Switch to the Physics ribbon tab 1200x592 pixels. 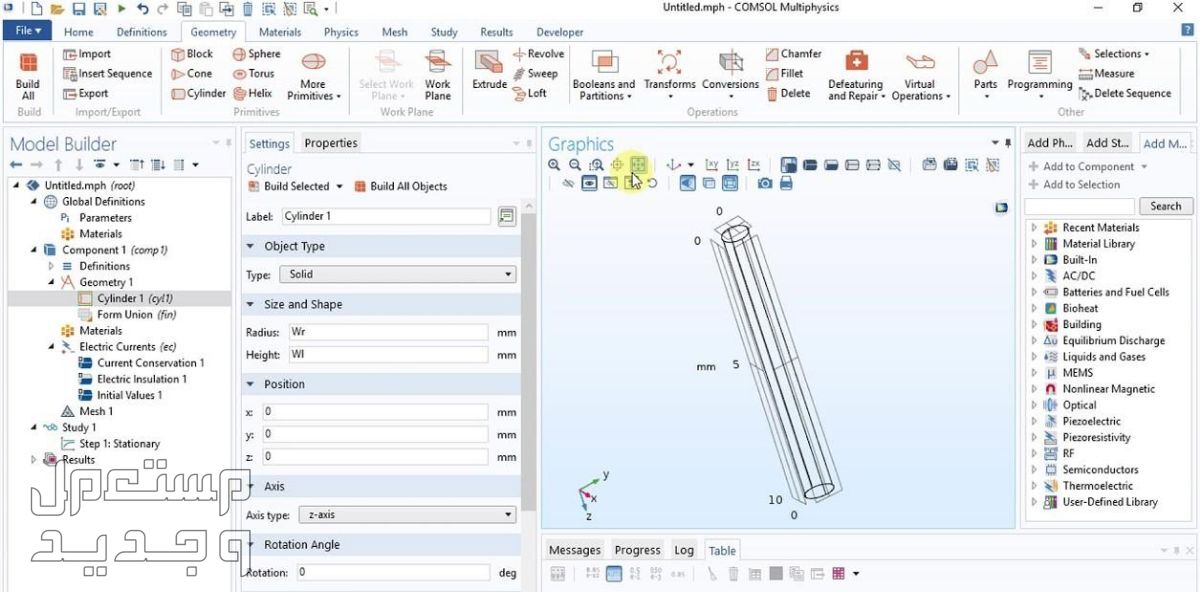click(x=341, y=32)
